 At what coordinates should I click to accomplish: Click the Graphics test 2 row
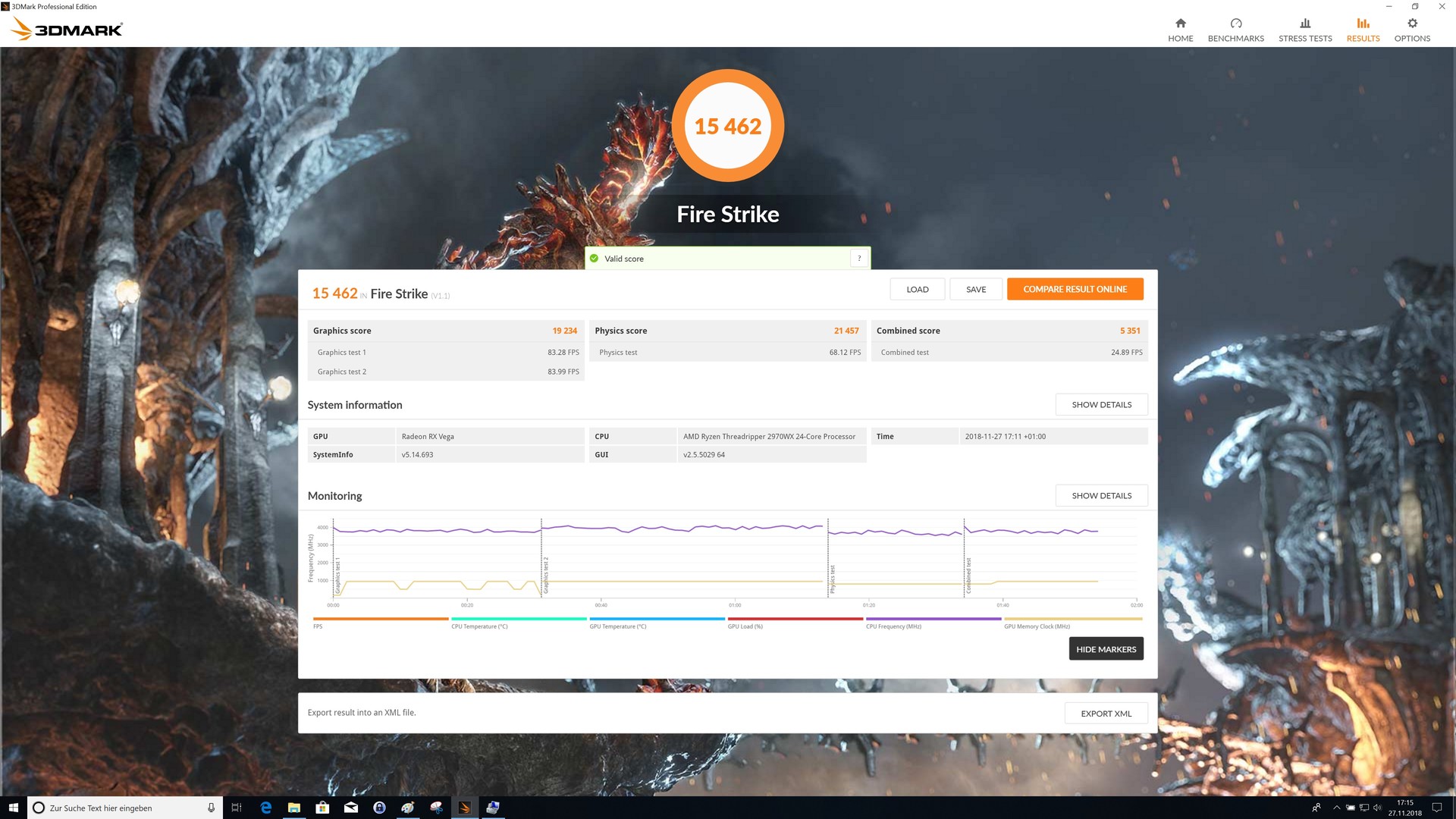446,372
